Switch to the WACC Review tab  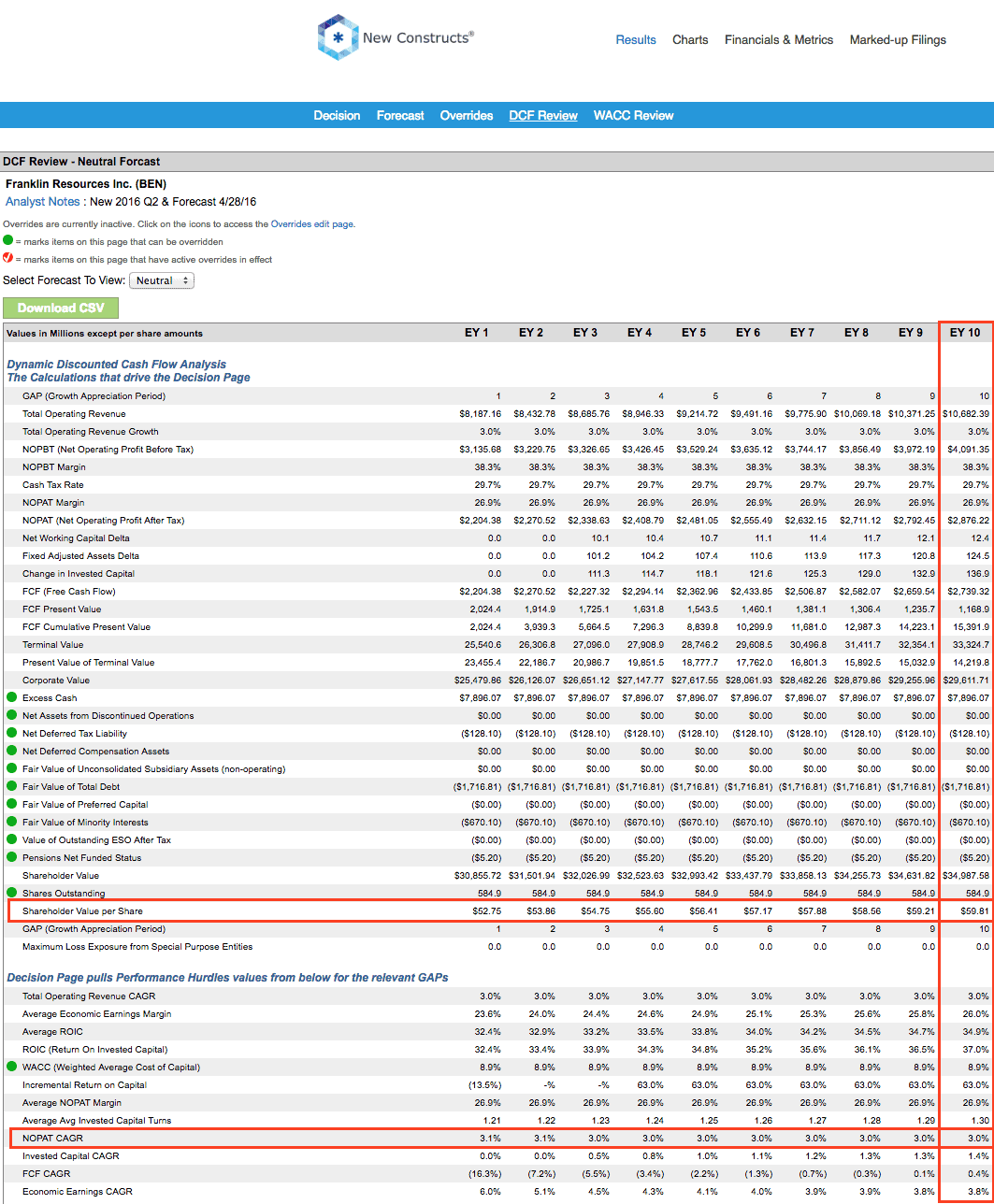[633, 116]
